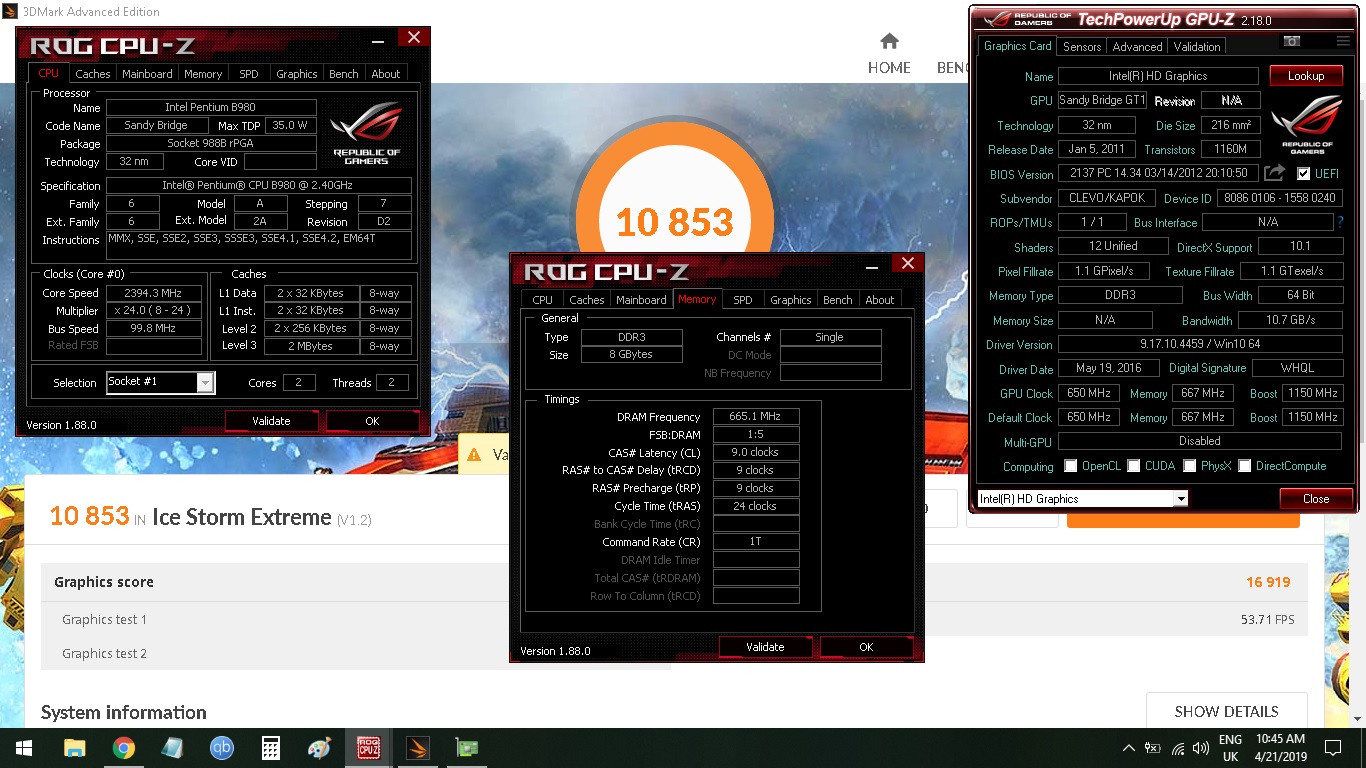The image size is (1366, 768).
Task: Click OK in the Memory window
Action: coord(866,647)
